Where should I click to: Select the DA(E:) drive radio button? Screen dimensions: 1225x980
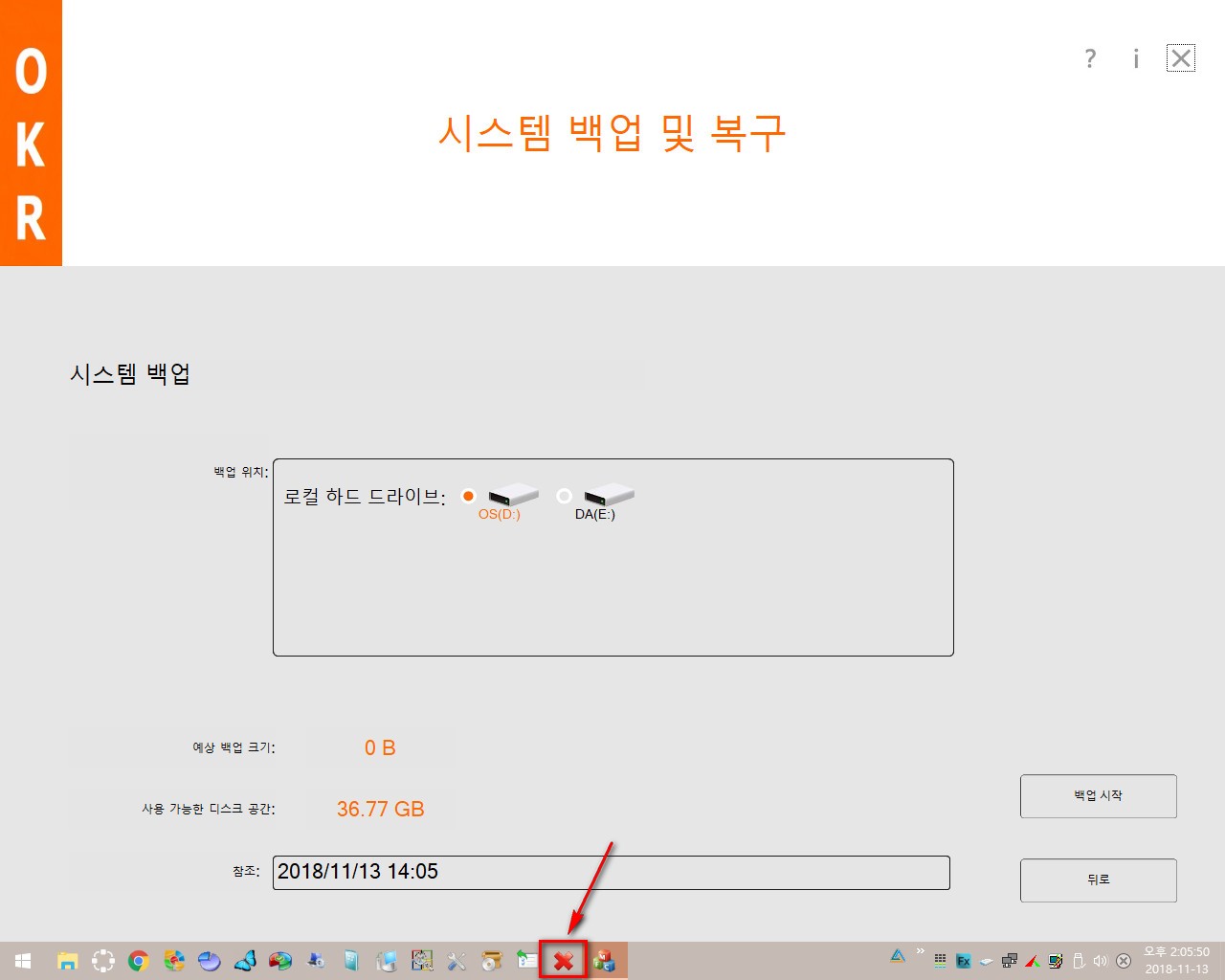click(x=564, y=496)
